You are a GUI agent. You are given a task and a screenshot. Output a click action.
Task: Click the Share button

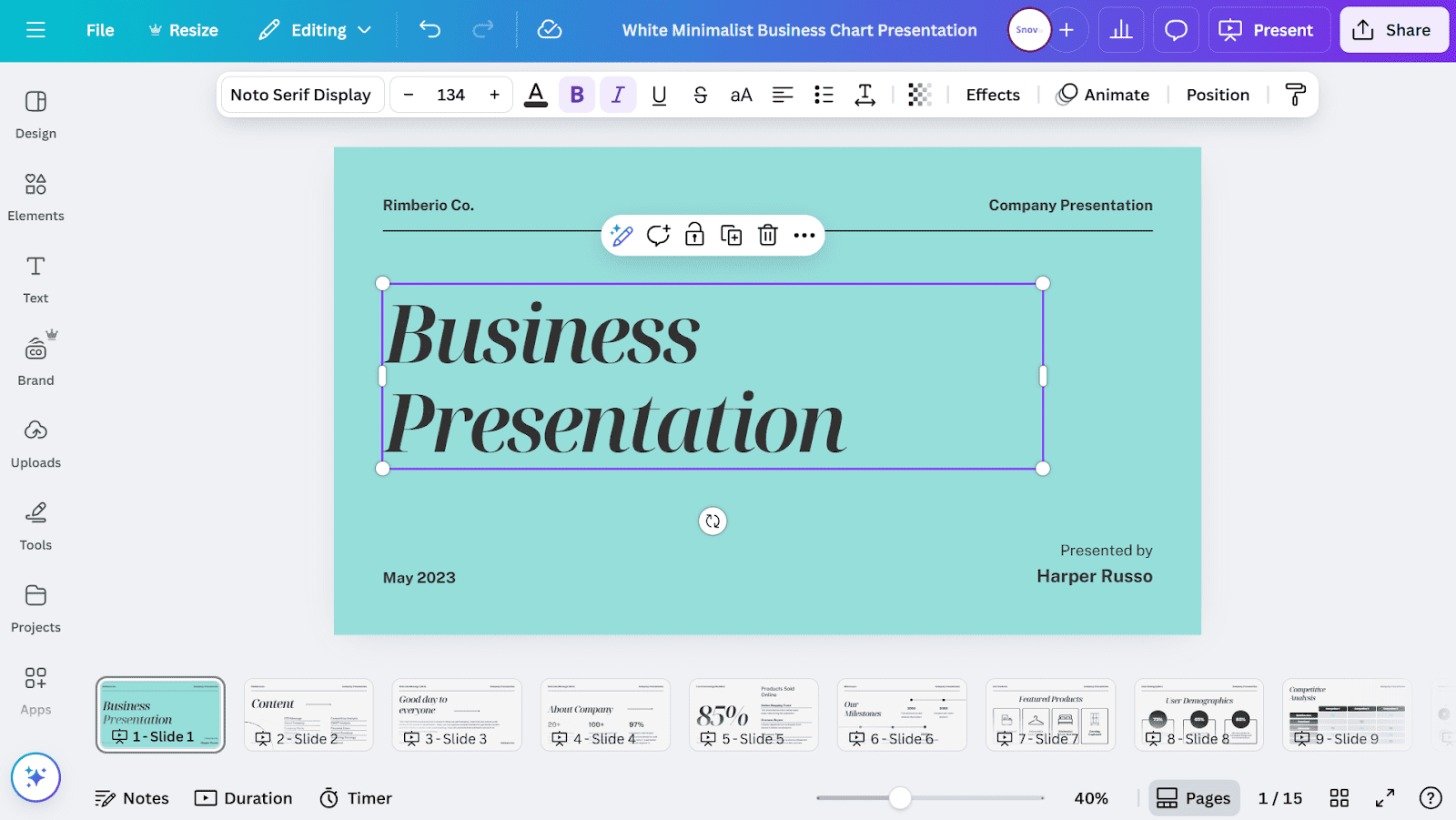(1393, 30)
